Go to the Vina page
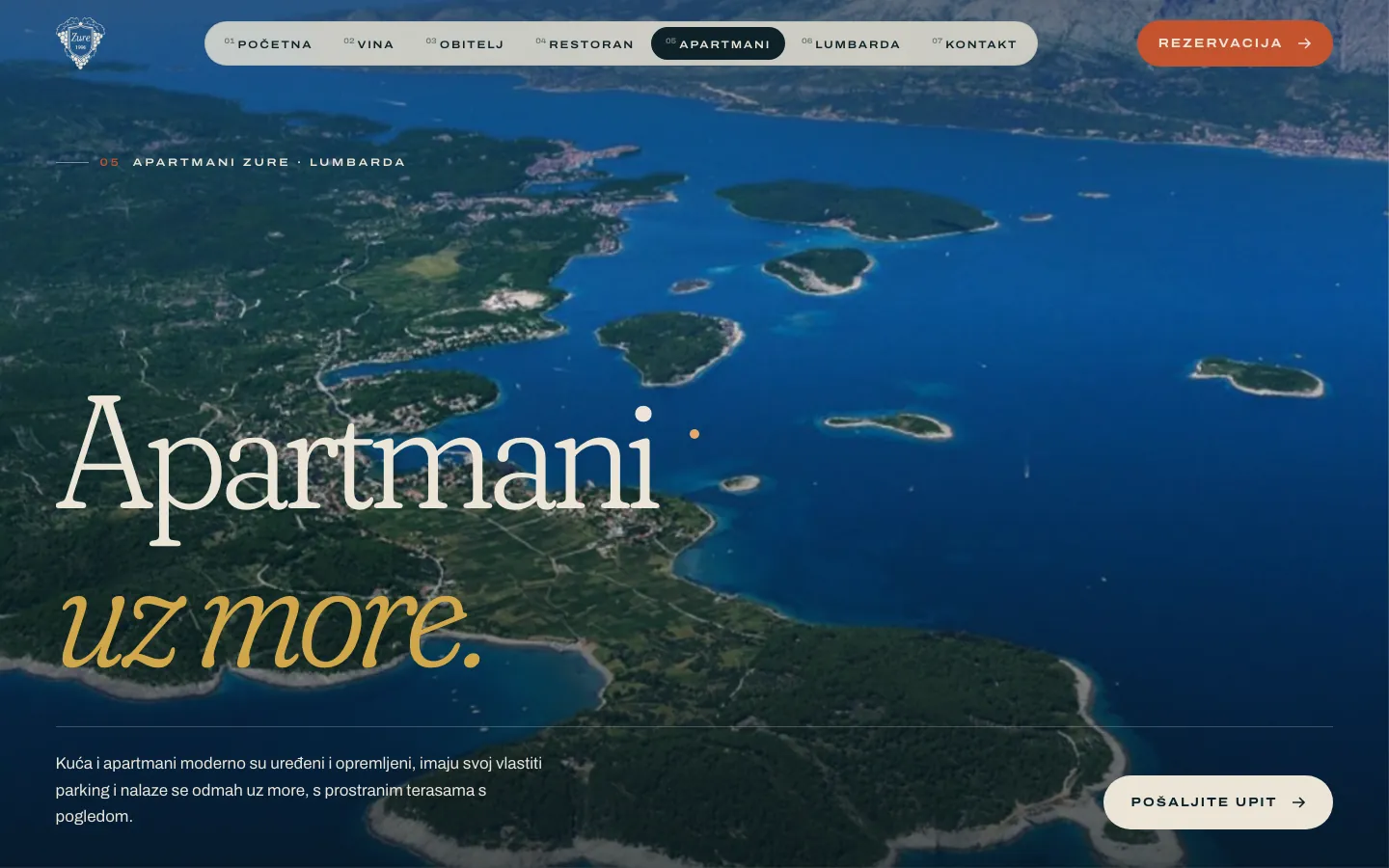 point(369,43)
